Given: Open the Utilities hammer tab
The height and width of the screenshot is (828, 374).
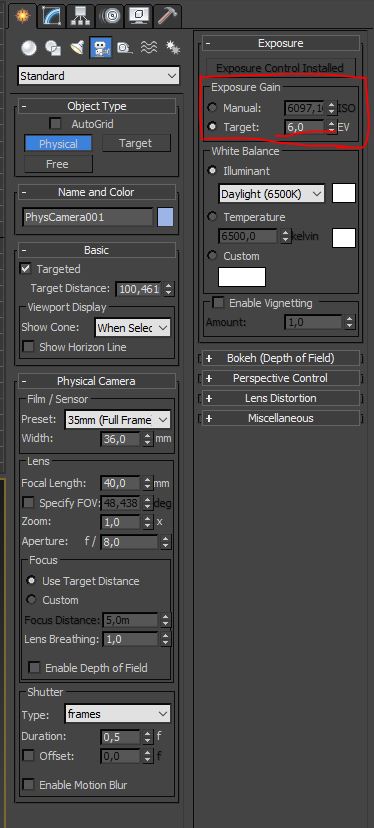Looking at the screenshot, I should 167,16.
